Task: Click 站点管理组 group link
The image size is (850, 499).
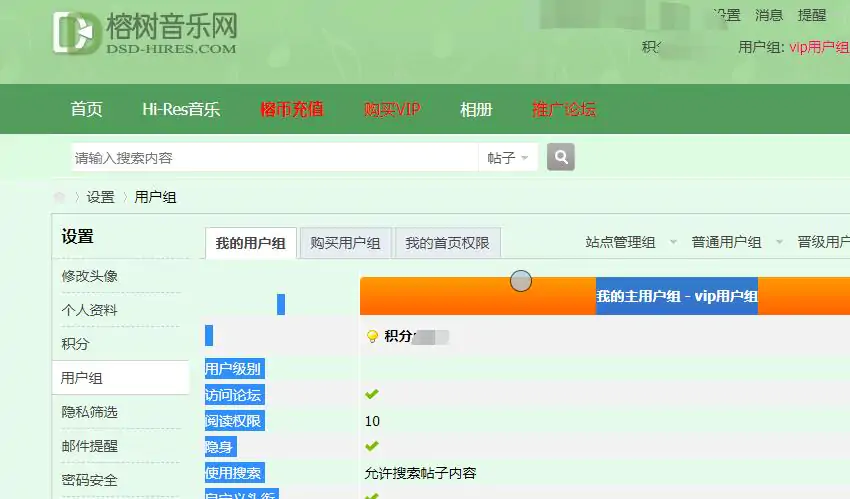Action: coord(621,242)
